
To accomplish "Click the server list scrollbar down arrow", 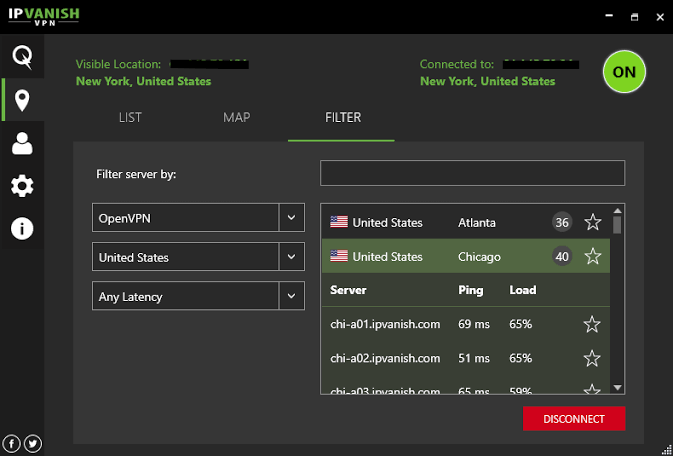I will [617, 387].
